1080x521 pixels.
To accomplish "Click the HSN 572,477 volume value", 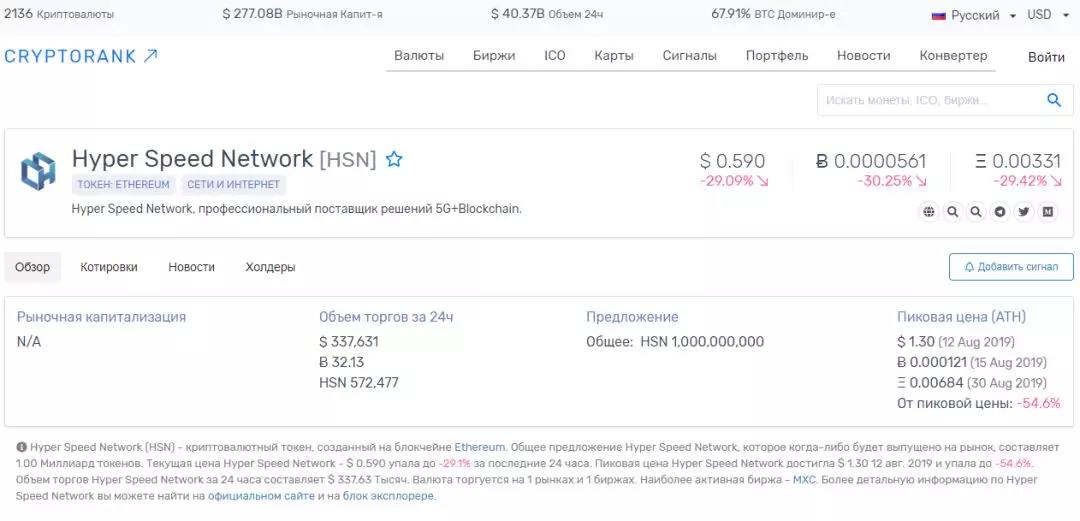I will [359, 382].
